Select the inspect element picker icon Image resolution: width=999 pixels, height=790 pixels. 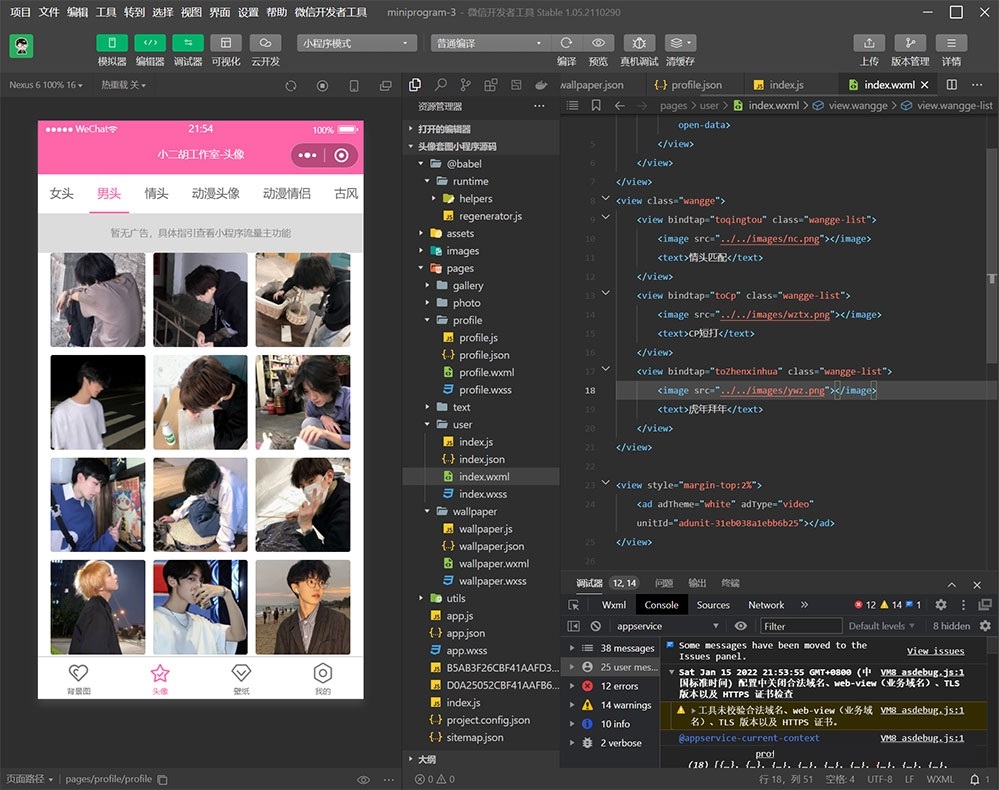pos(574,605)
